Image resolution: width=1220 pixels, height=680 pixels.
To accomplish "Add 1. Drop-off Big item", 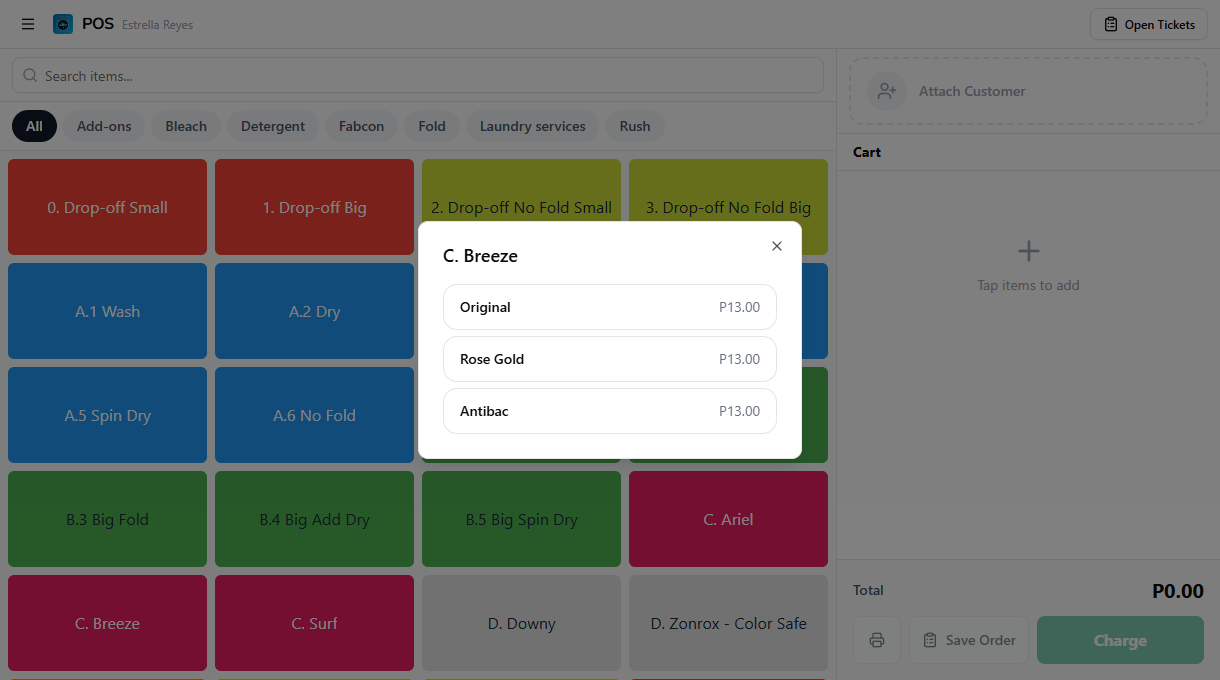I will (314, 207).
